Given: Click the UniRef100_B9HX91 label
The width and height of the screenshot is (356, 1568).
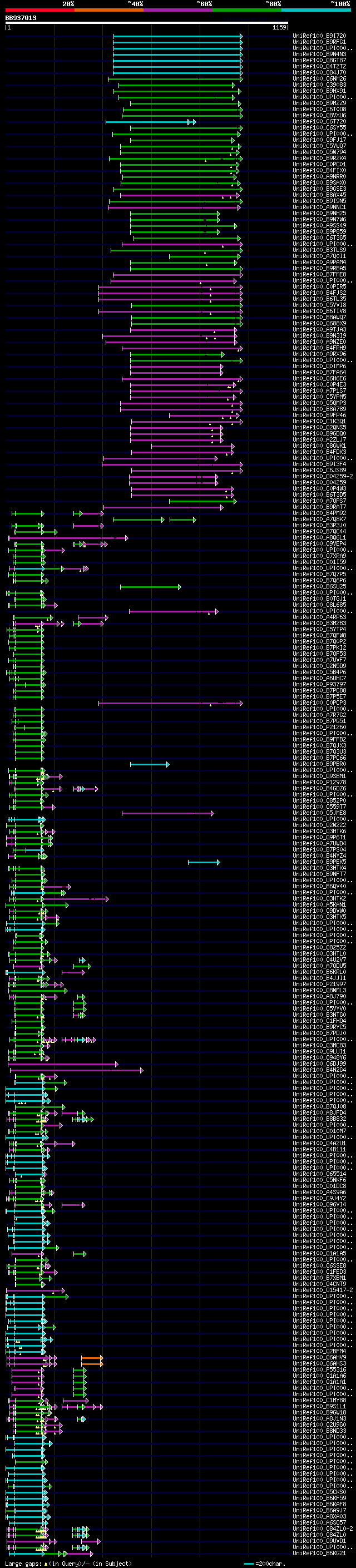Looking at the screenshot, I should tap(319, 91).
